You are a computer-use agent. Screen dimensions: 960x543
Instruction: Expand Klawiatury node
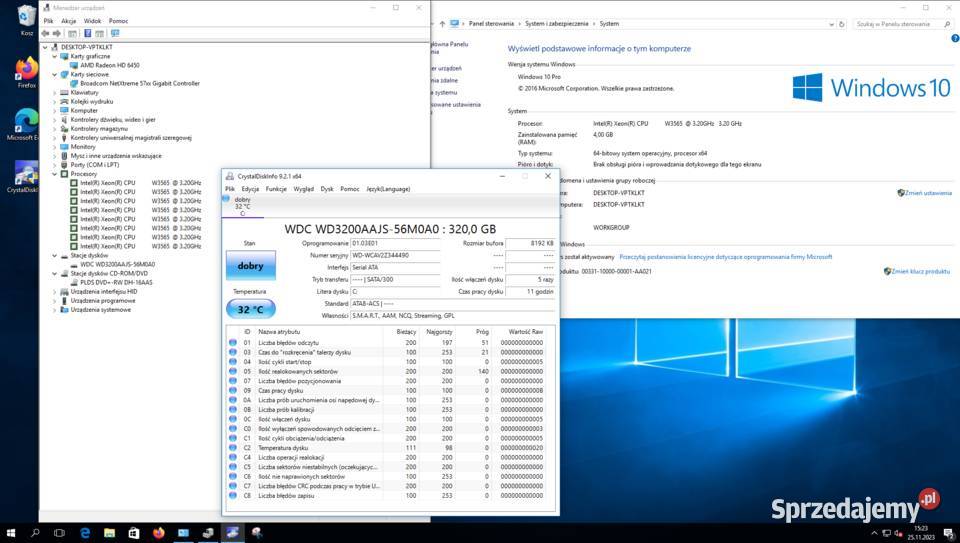[x=54, y=92]
